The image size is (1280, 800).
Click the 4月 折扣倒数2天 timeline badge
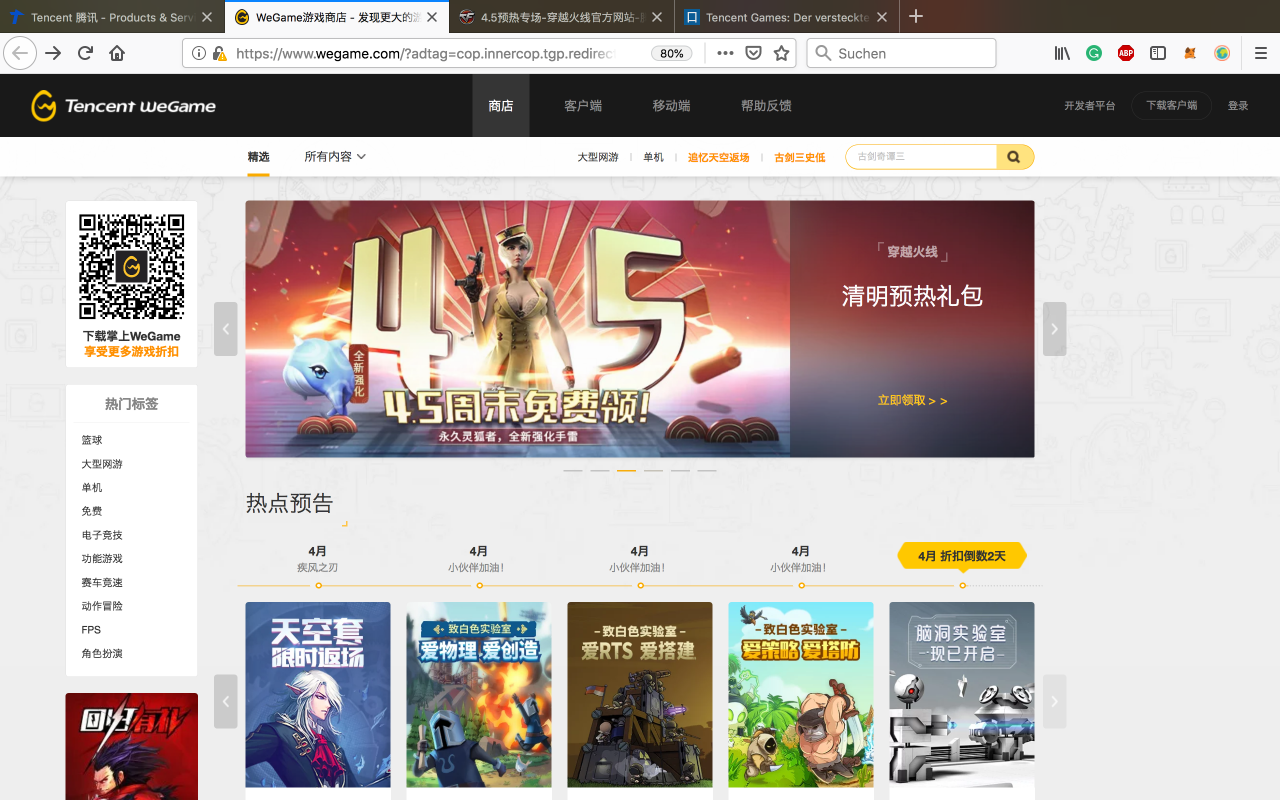pos(962,556)
